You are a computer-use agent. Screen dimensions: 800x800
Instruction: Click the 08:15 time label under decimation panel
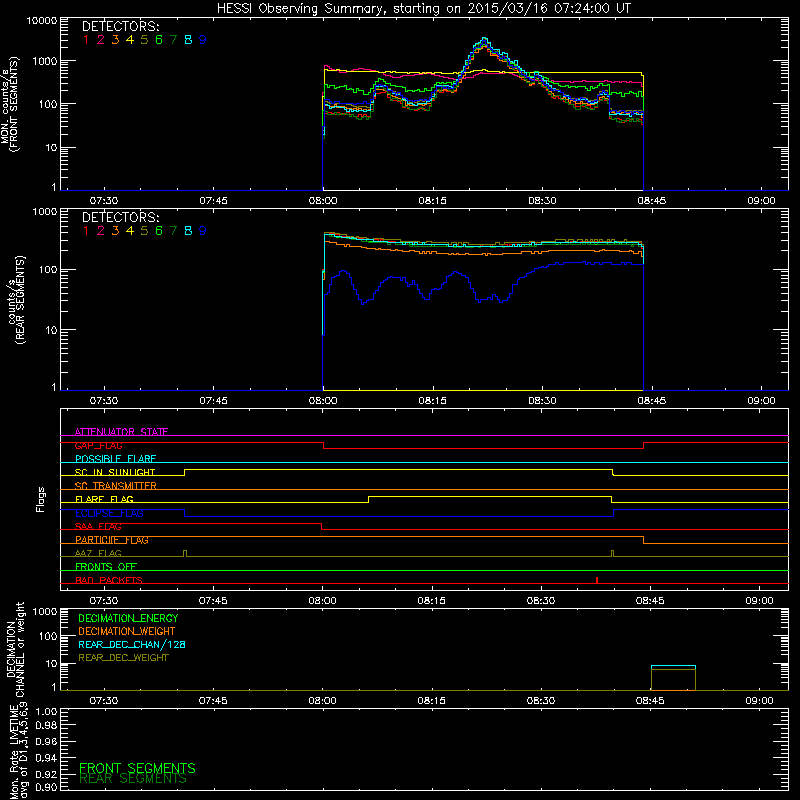[x=432, y=701]
